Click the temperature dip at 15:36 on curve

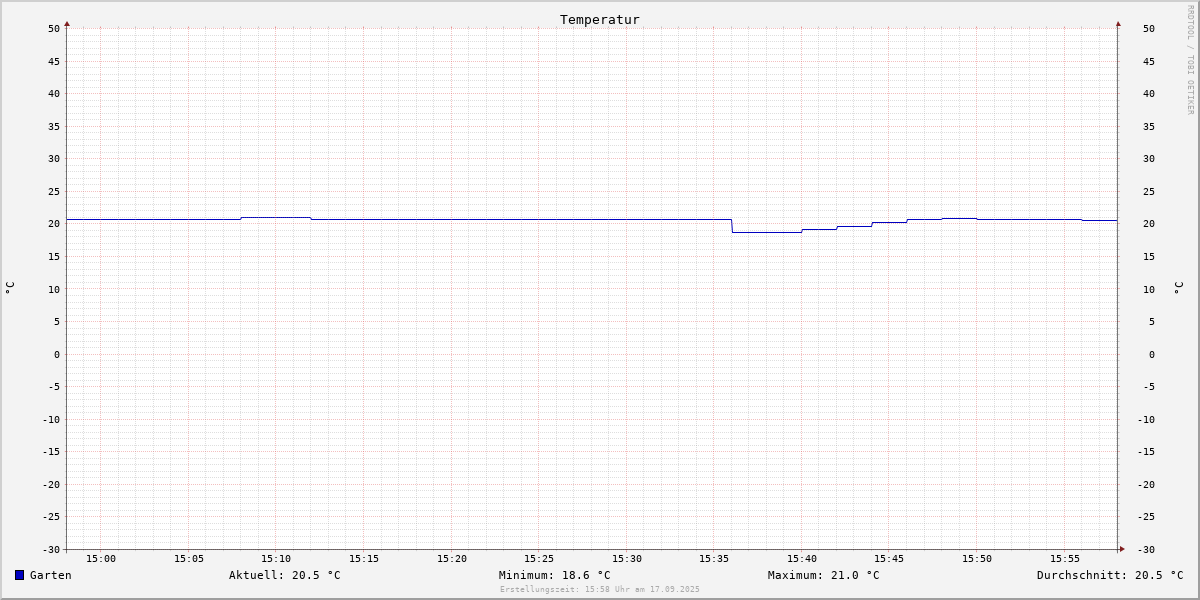coord(732,226)
